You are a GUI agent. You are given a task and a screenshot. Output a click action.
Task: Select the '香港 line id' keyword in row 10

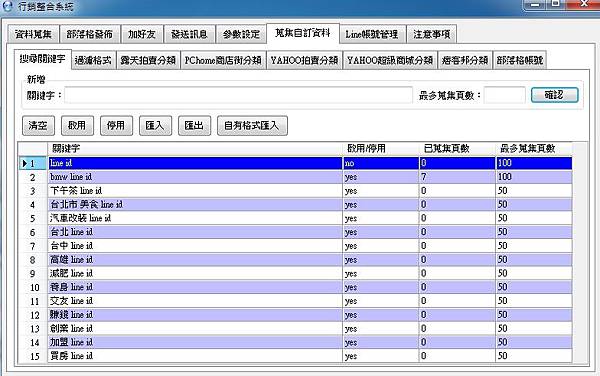tap(195, 287)
